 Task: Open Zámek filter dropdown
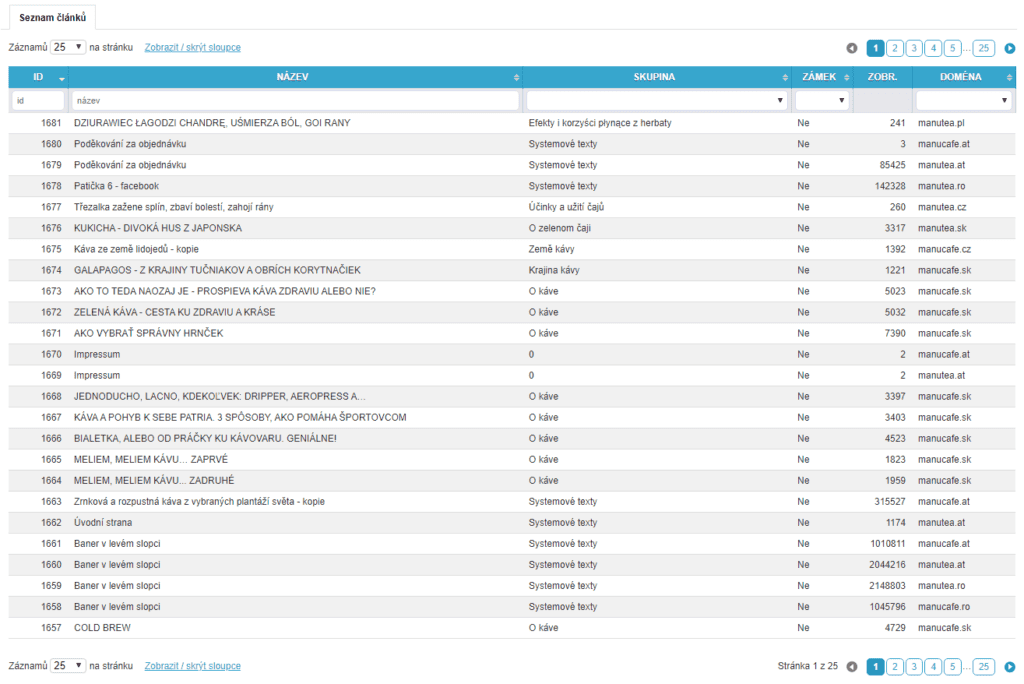click(822, 101)
